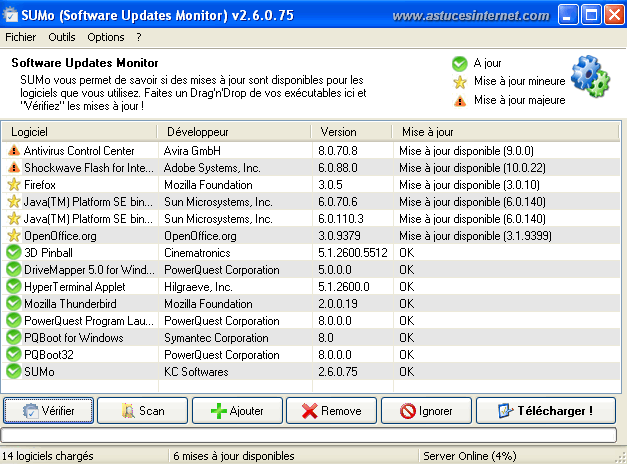Click the green check icon beside 3D Pinball
Screen dimensions: 627x464
(x=14, y=252)
